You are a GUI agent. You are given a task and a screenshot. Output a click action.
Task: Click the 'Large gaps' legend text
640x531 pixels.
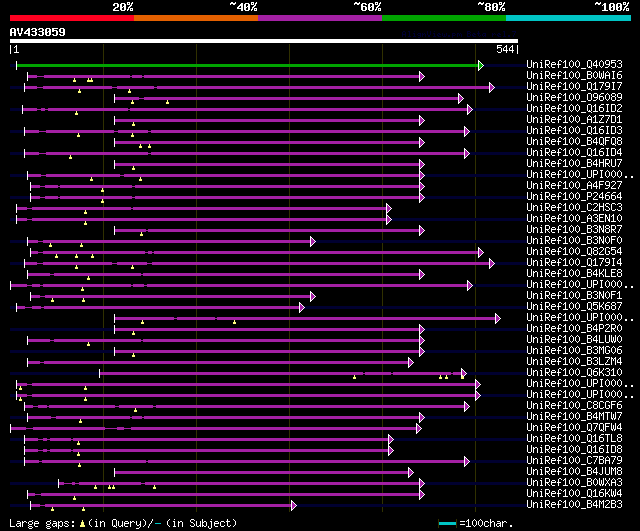(x=42, y=523)
